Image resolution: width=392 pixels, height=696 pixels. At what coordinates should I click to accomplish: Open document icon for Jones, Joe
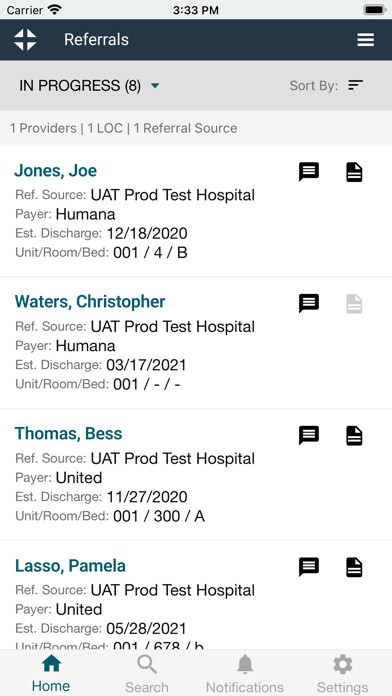tap(354, 172)
